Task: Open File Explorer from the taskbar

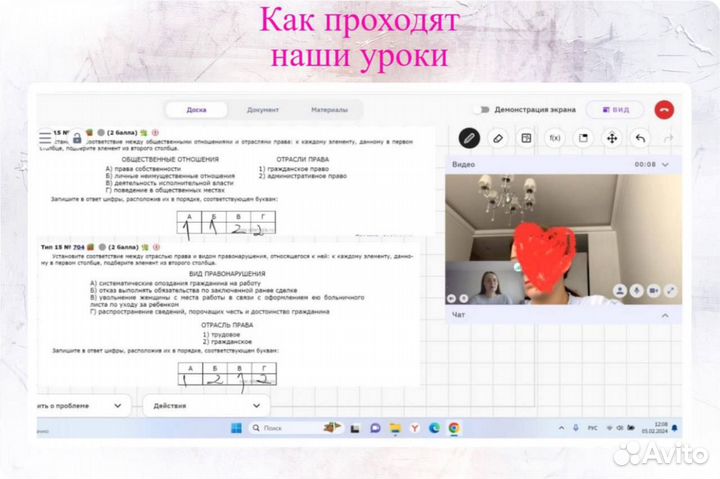Action: click(395, 428)
